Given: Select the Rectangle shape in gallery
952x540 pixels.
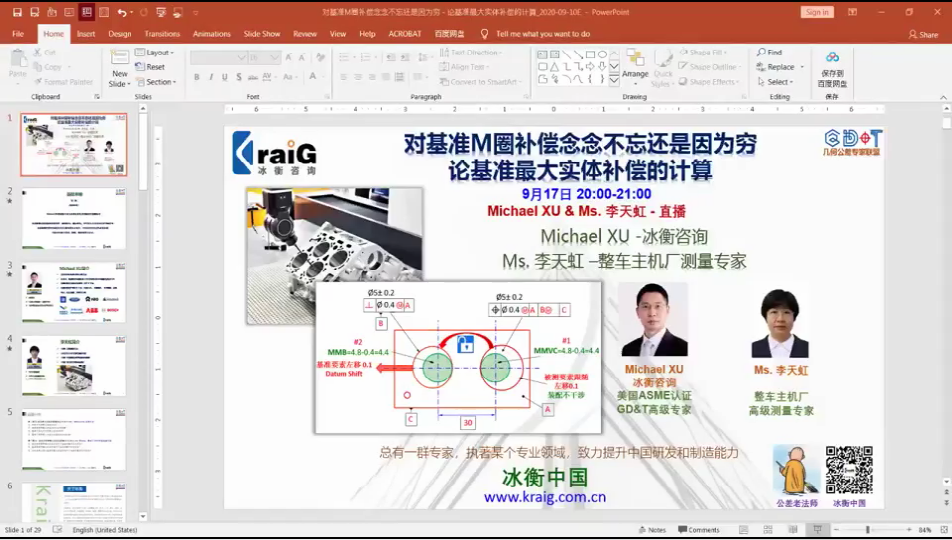Looking at the screenshot, I should pos(590,55).
